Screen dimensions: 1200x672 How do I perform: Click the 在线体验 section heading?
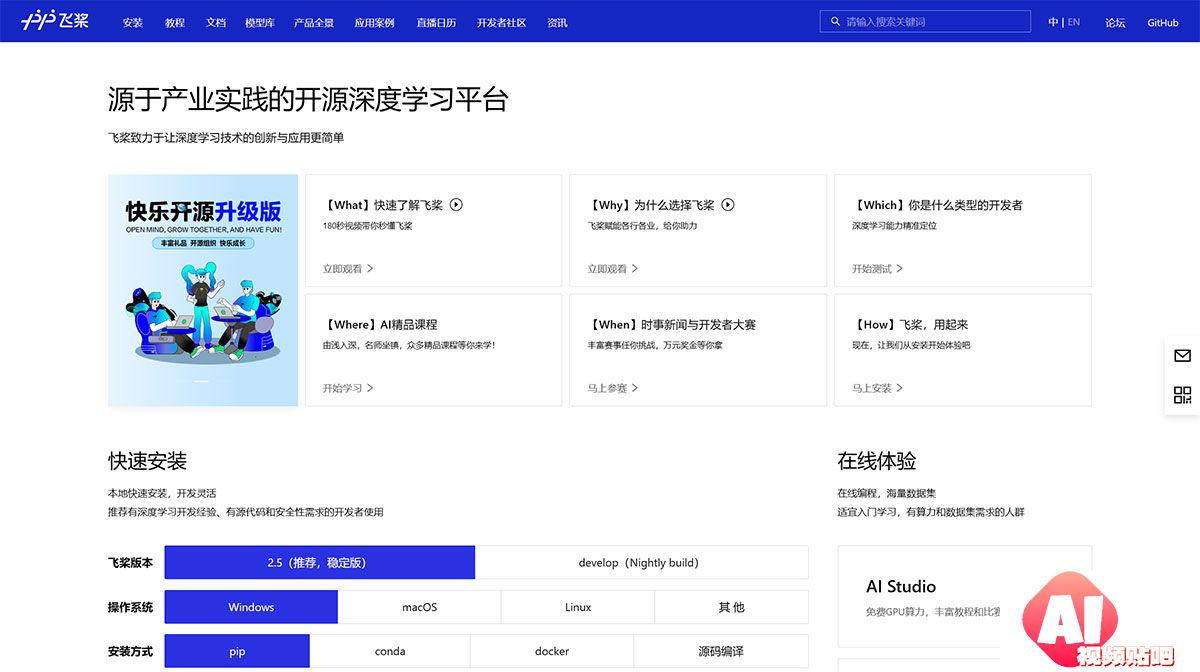pyautogui.click(x=877, y=461)
